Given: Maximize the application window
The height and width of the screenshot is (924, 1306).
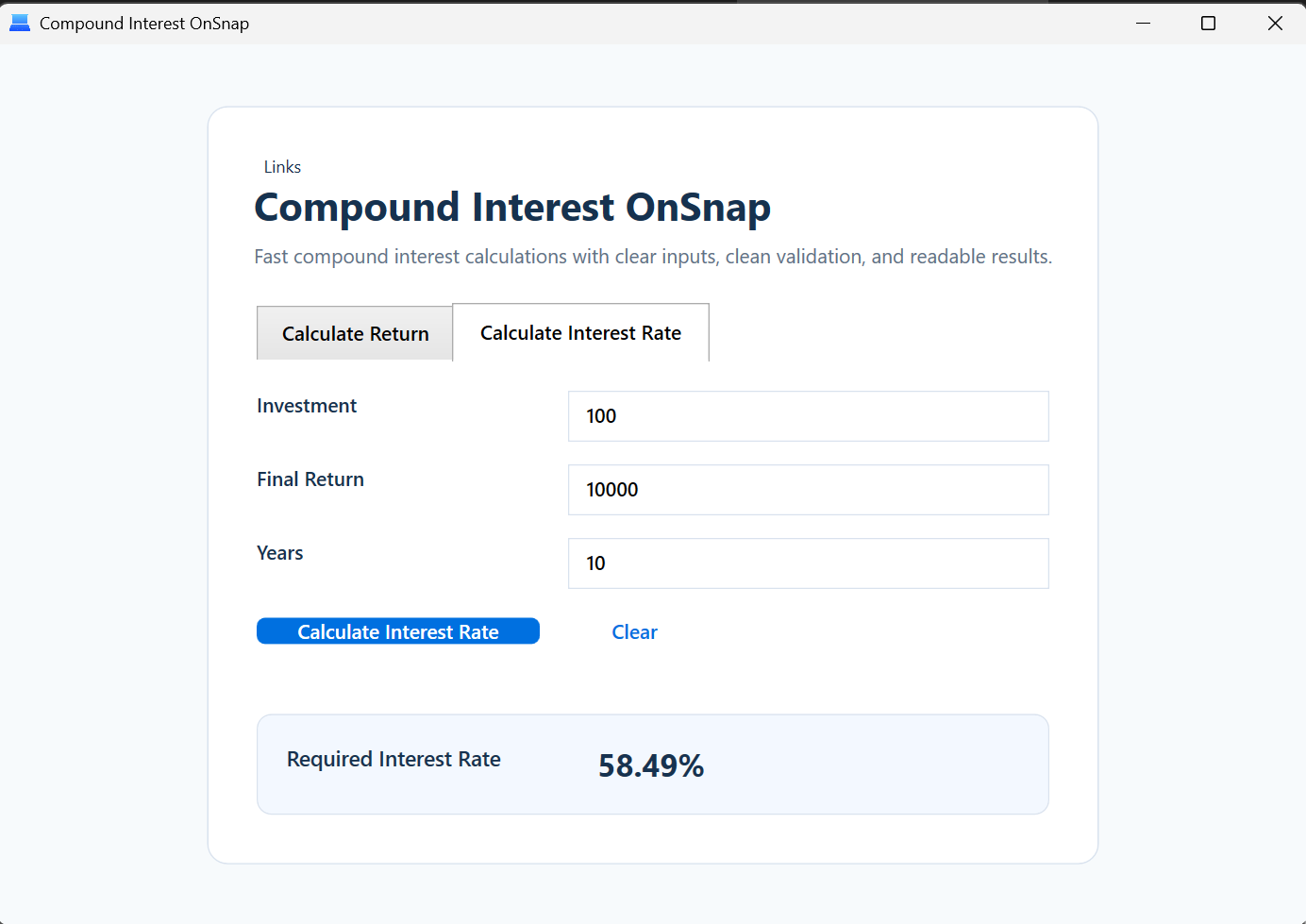Looking at the screenshot, I should pyautogui.click(x=1208, y=23).
